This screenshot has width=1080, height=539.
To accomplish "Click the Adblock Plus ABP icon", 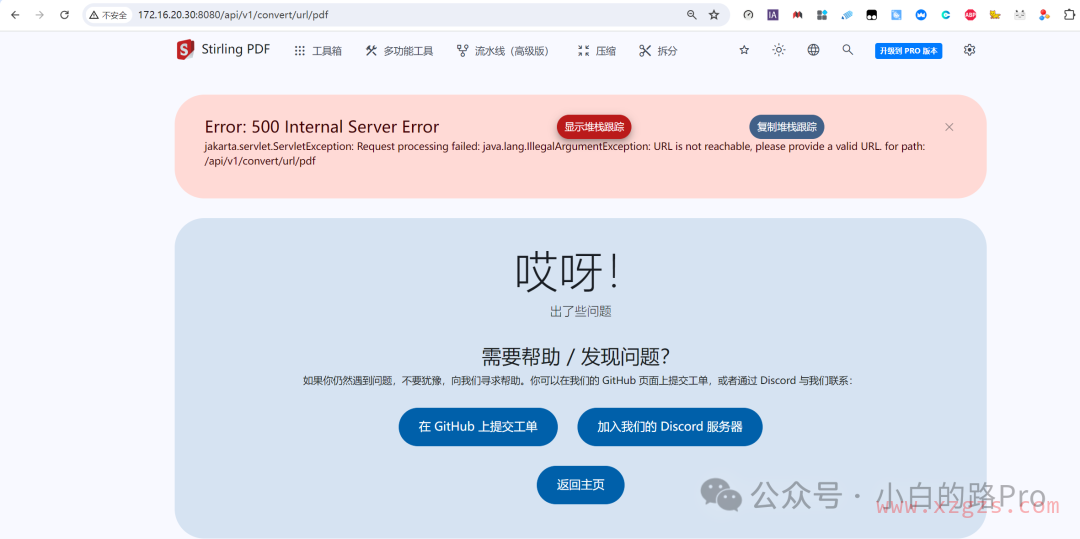I will point(970,14).
